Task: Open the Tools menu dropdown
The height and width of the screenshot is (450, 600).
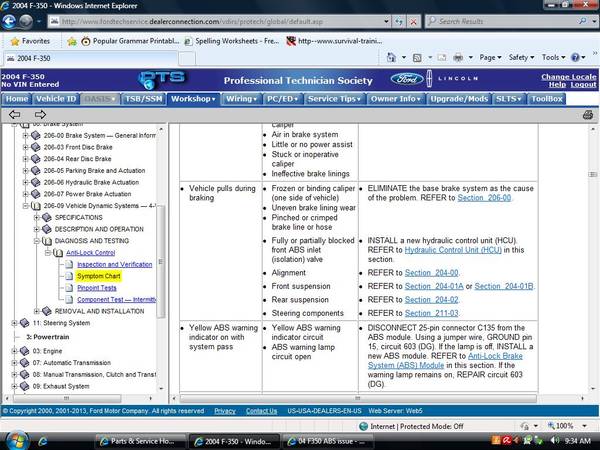Action: click(553, 58)
